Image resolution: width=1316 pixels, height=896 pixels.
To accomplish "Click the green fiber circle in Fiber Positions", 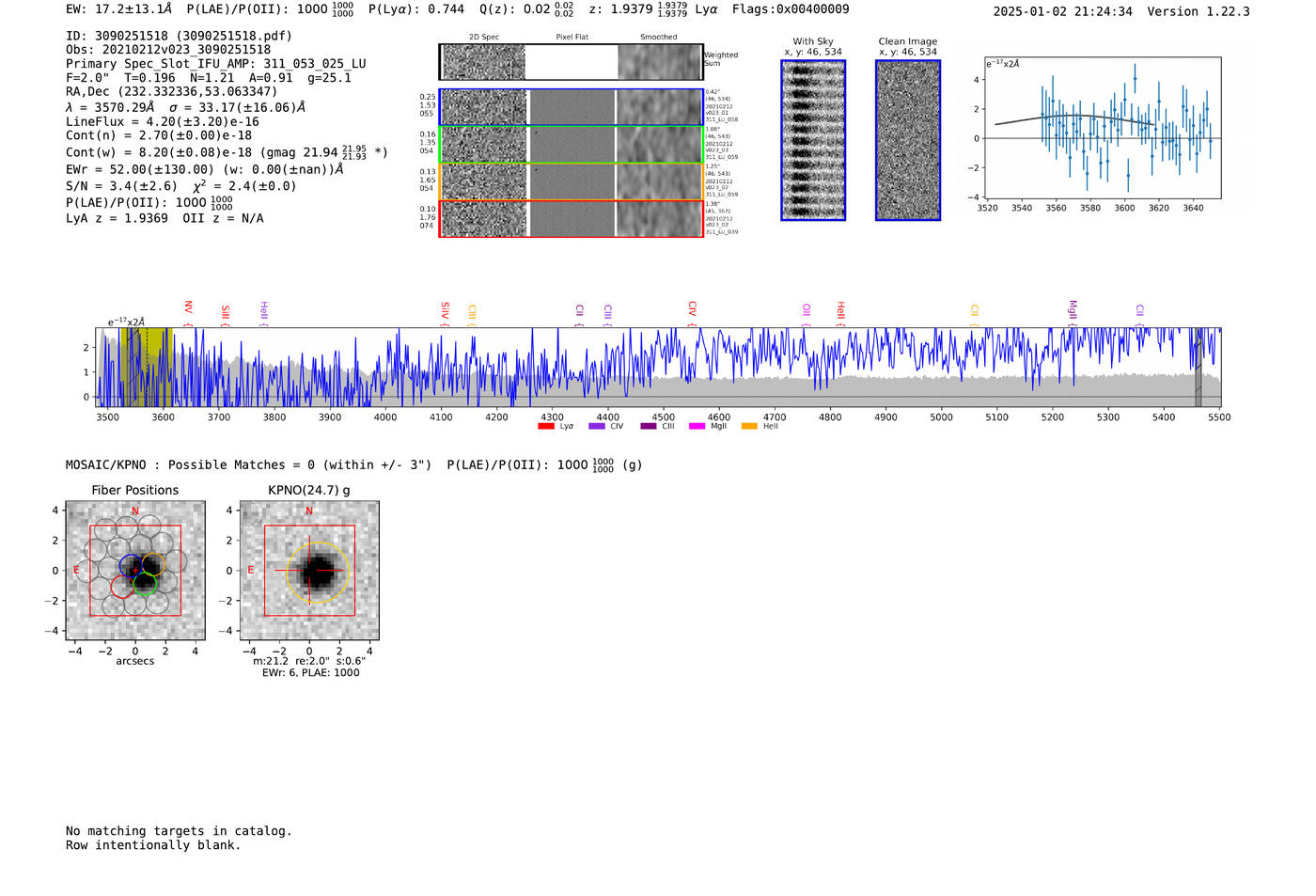I will [144, 584].
